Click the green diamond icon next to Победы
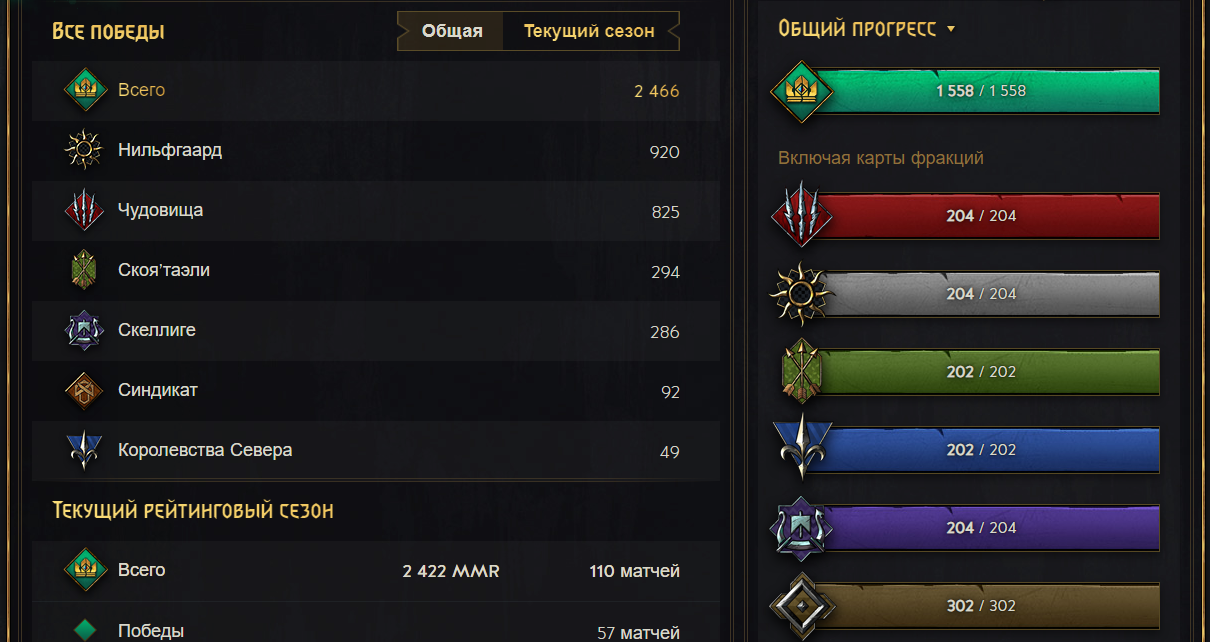 (86, 630)
